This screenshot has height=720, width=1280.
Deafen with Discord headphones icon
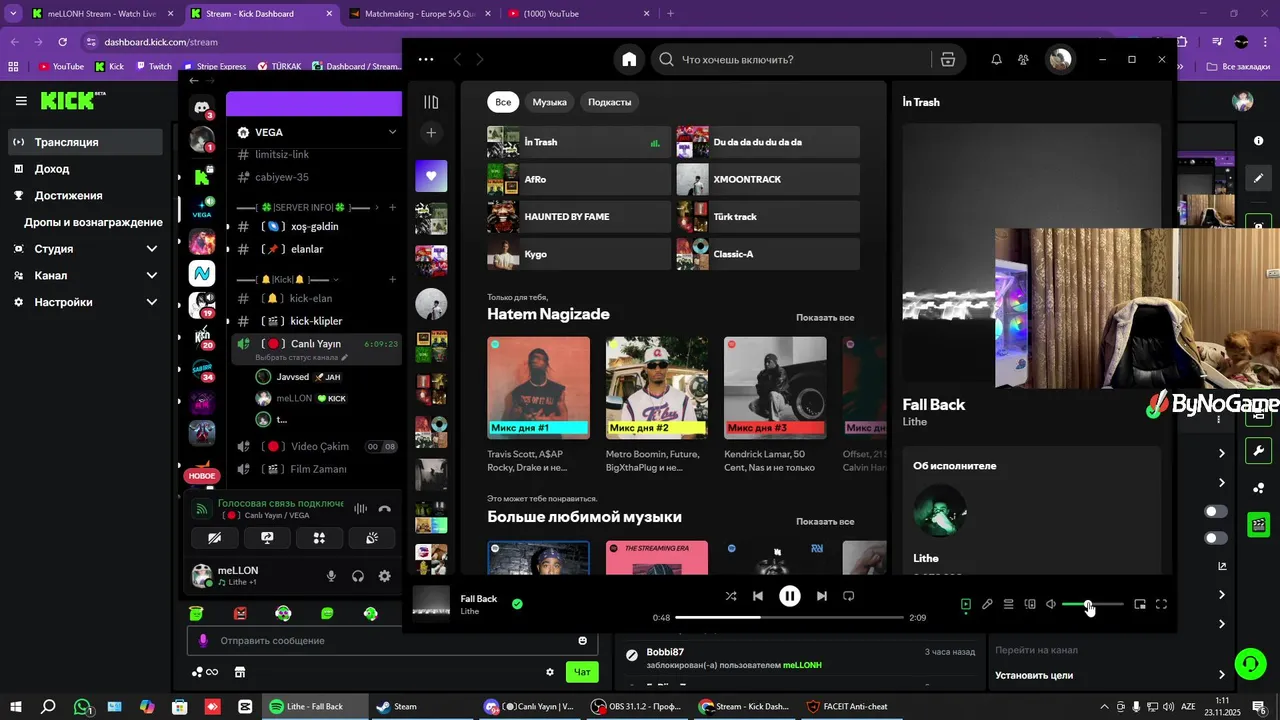click(358, 576)
